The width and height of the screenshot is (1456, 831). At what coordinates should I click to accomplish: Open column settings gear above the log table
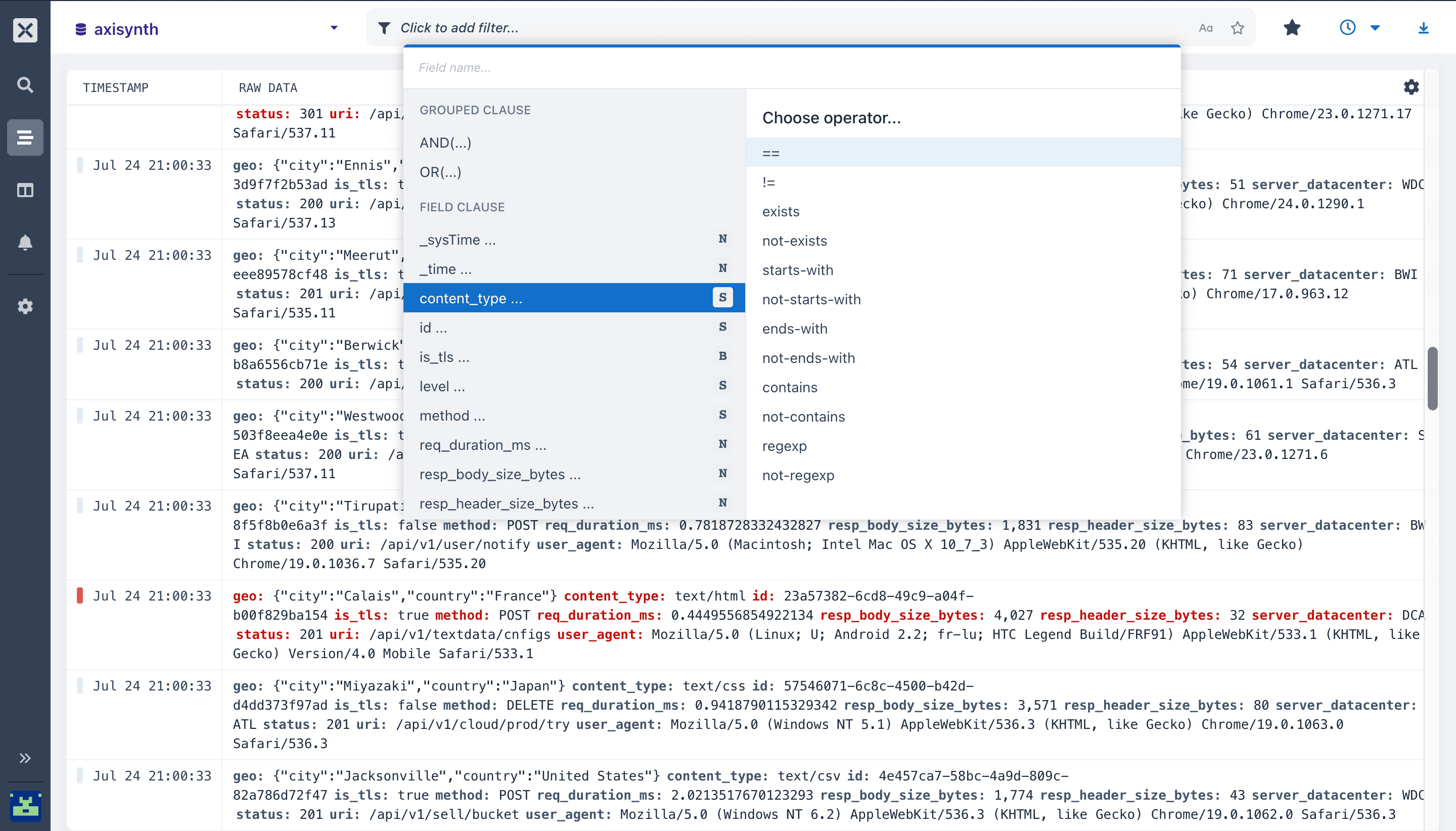point(1412,87)
